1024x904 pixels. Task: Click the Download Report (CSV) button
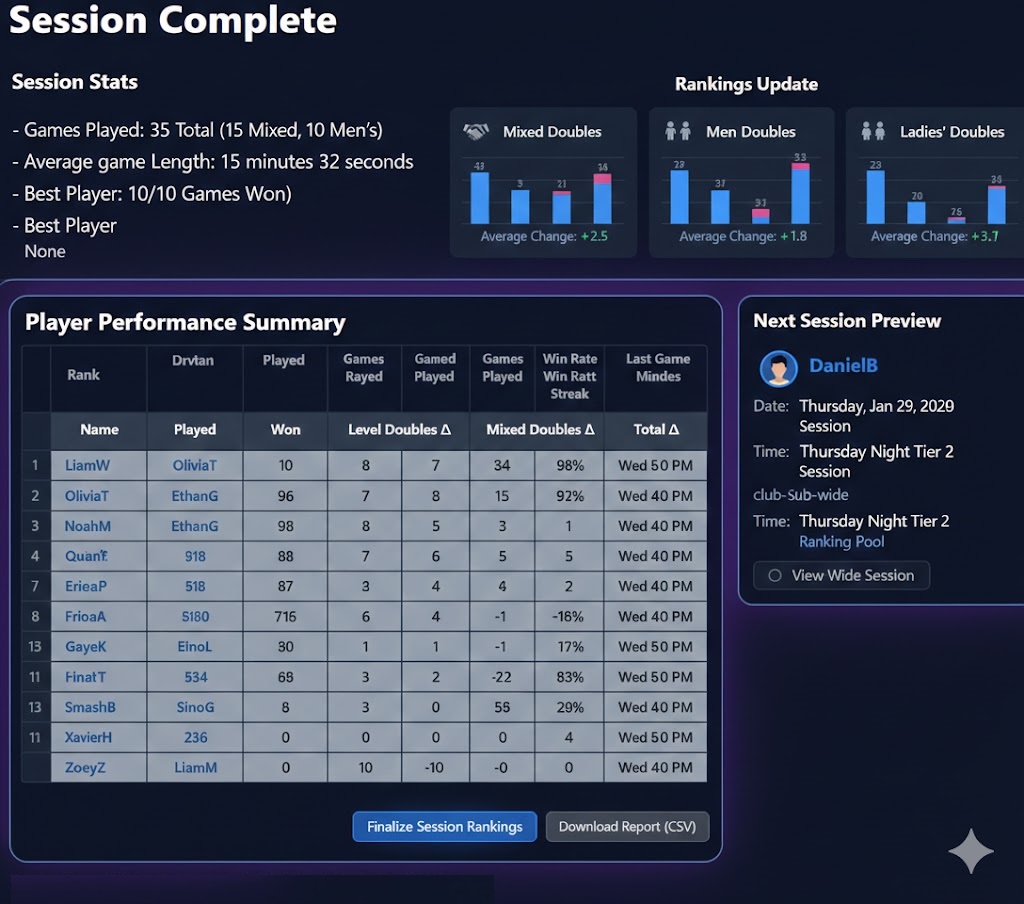click(x=627, y=827)
